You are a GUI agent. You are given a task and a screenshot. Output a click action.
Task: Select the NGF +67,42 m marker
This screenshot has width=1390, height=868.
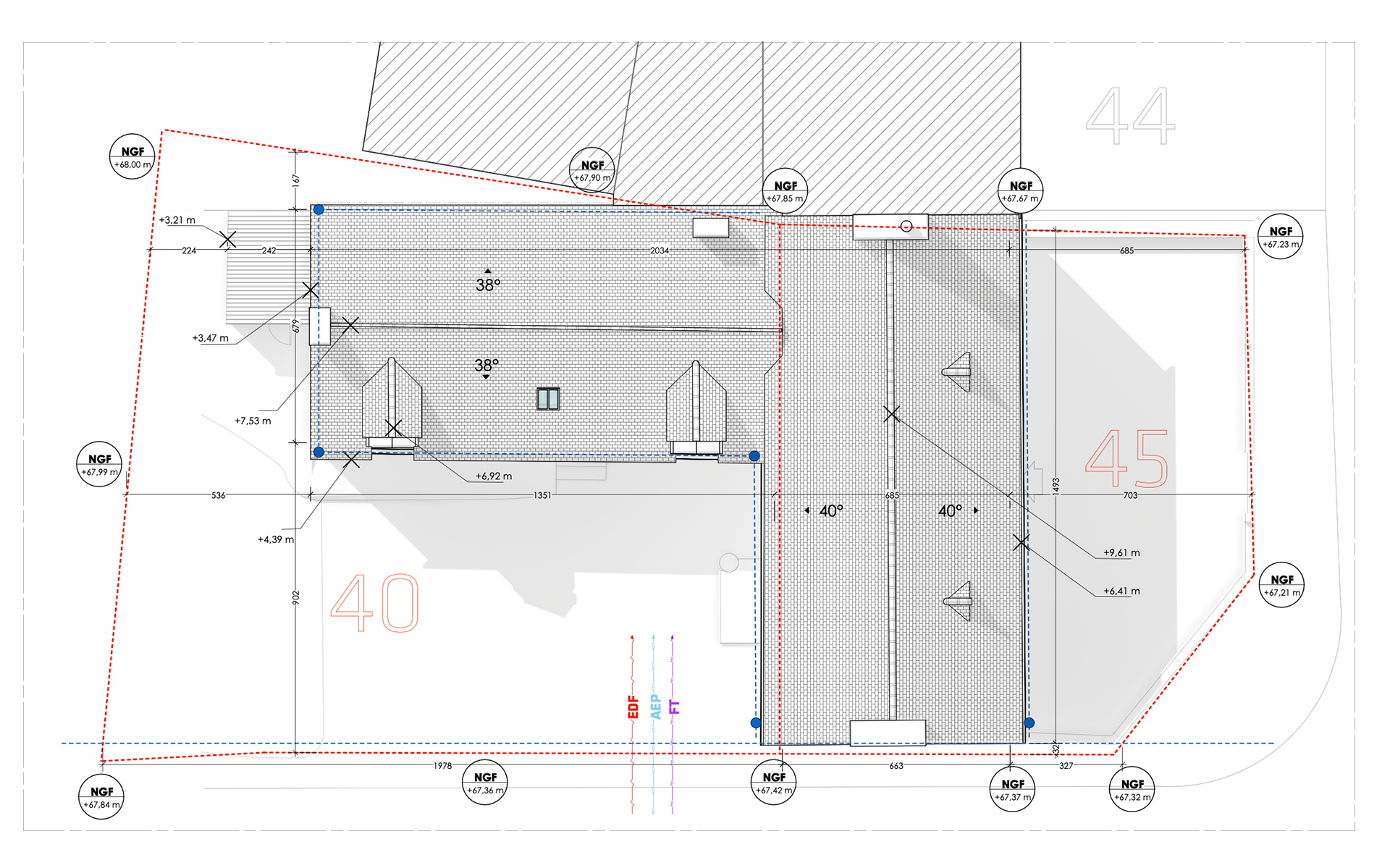(x=773, y=783)
